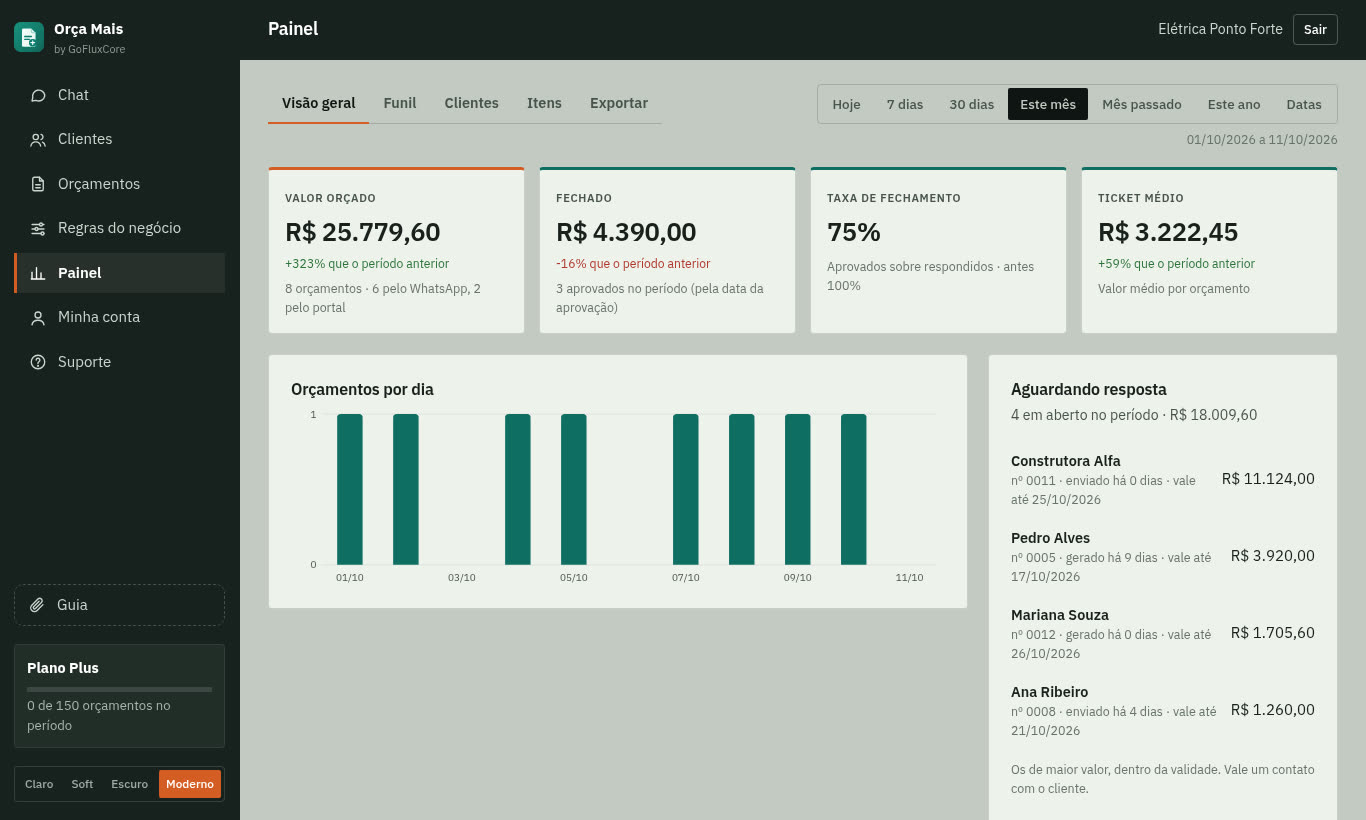This screenshot has width=1366, height=820.
Task: Click the Taxa de fechamento 75% value
Action: (854, 232)
